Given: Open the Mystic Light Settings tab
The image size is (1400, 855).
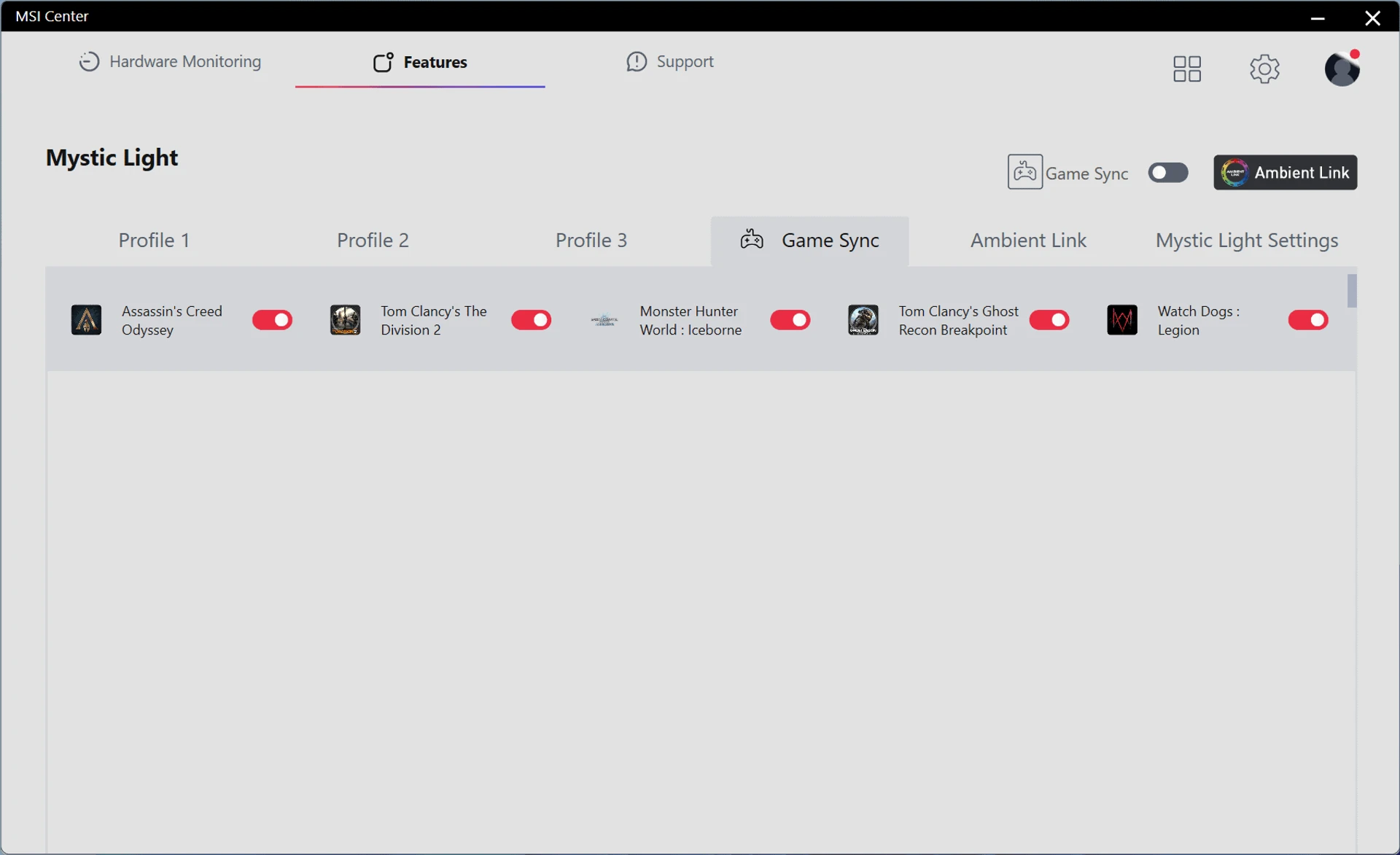Looking at the screenshot, I should pos(1247,240).
